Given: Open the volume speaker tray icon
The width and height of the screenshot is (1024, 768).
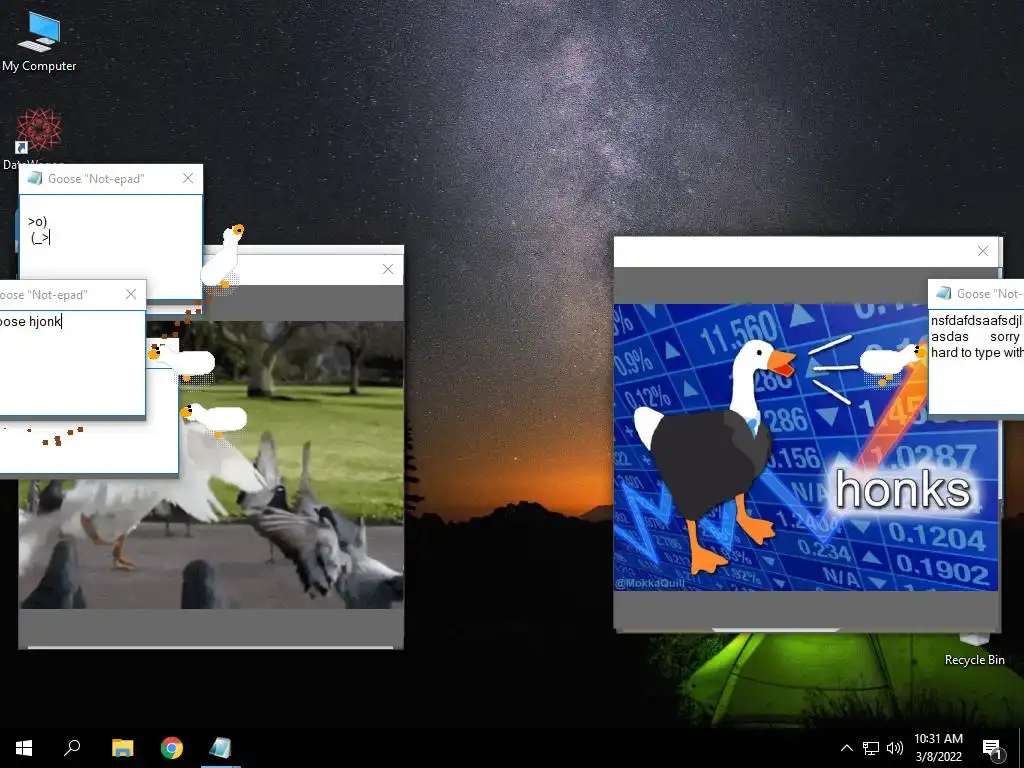Looking at the screenshot, I should pos(895,748).
